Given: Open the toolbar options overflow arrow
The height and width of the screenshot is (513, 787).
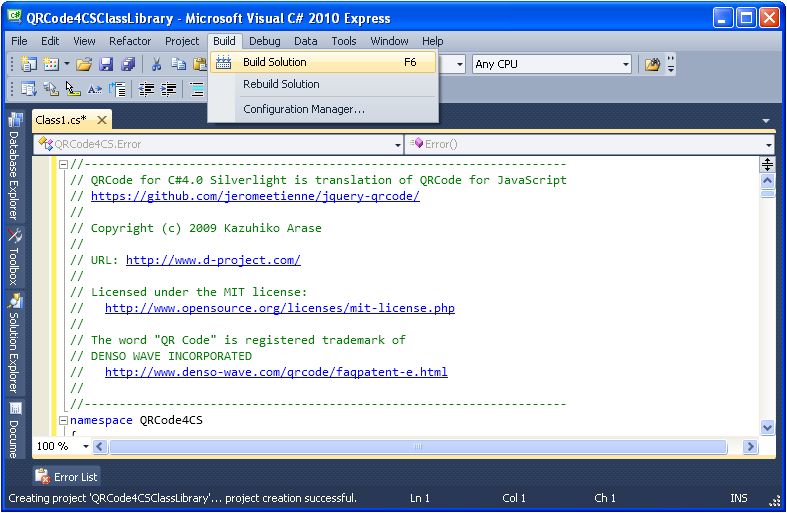Looking at the screenshot, I should tap(671, 64).
